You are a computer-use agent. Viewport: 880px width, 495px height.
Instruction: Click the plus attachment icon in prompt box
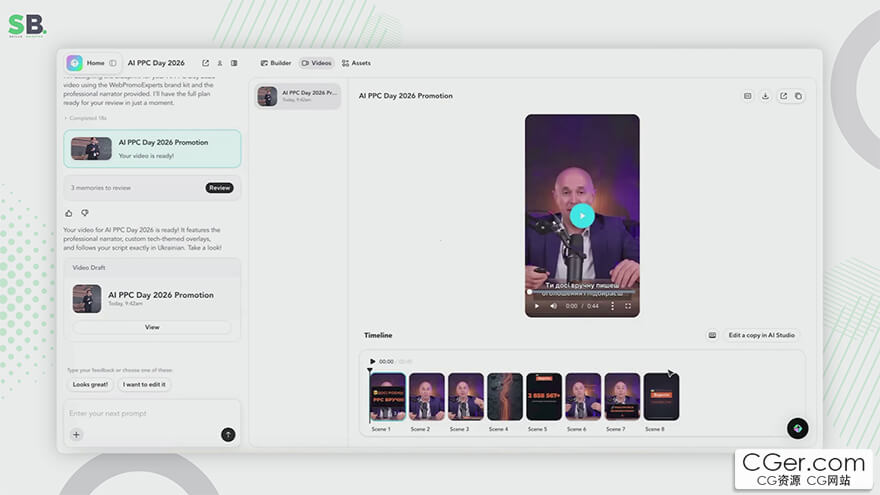[x=76, y=434]
